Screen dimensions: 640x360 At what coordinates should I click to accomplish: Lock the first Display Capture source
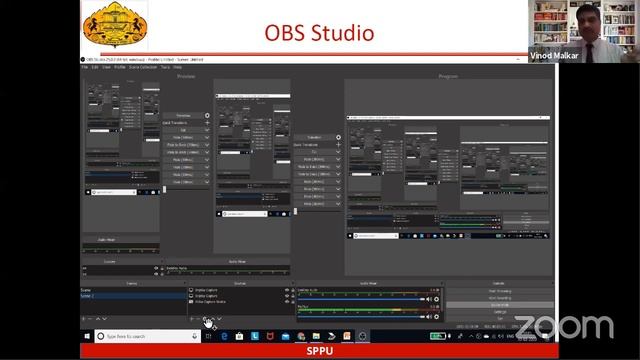(x=293, y=290)
